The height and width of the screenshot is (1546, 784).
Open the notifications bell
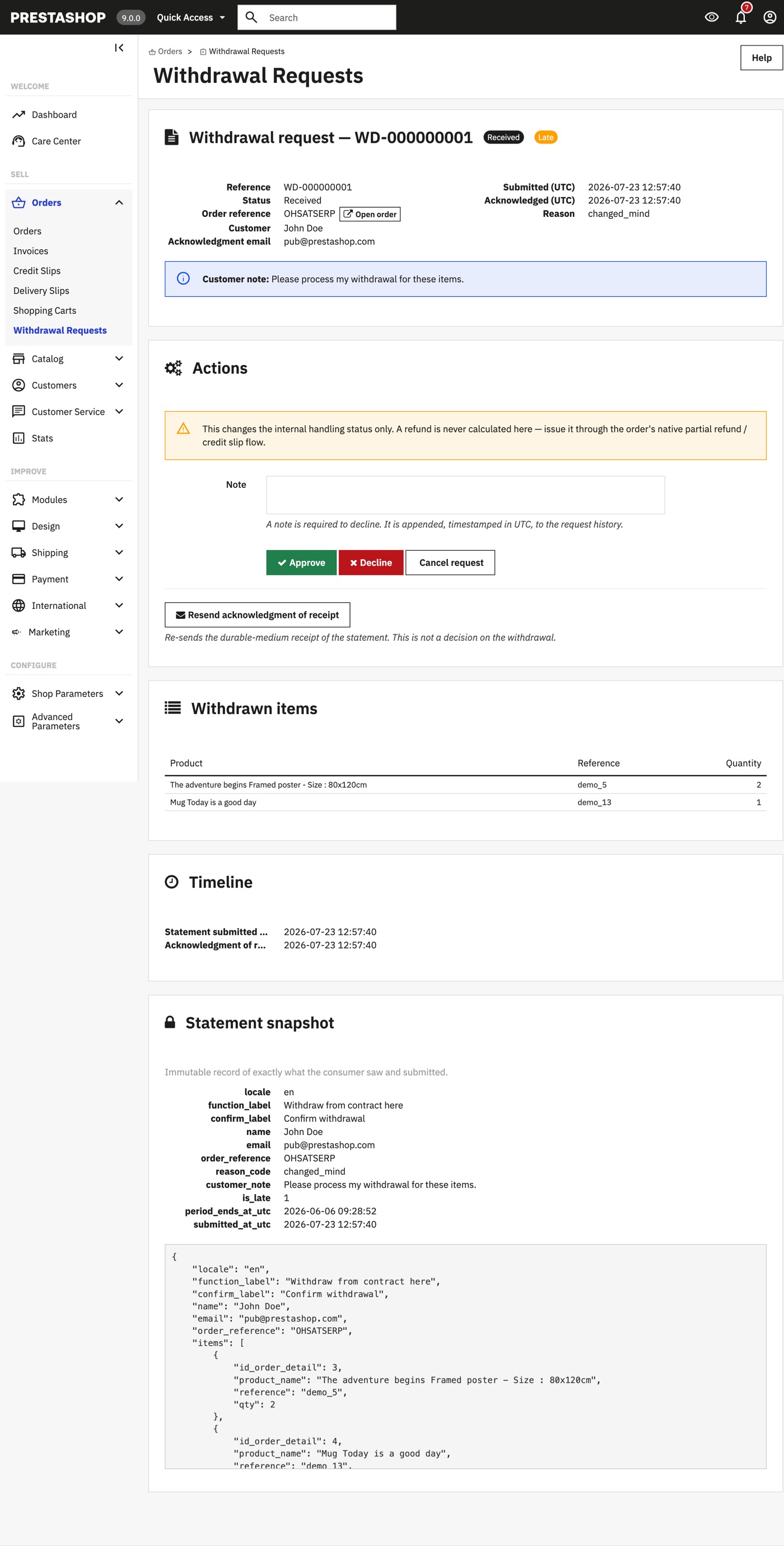point(741,17)
